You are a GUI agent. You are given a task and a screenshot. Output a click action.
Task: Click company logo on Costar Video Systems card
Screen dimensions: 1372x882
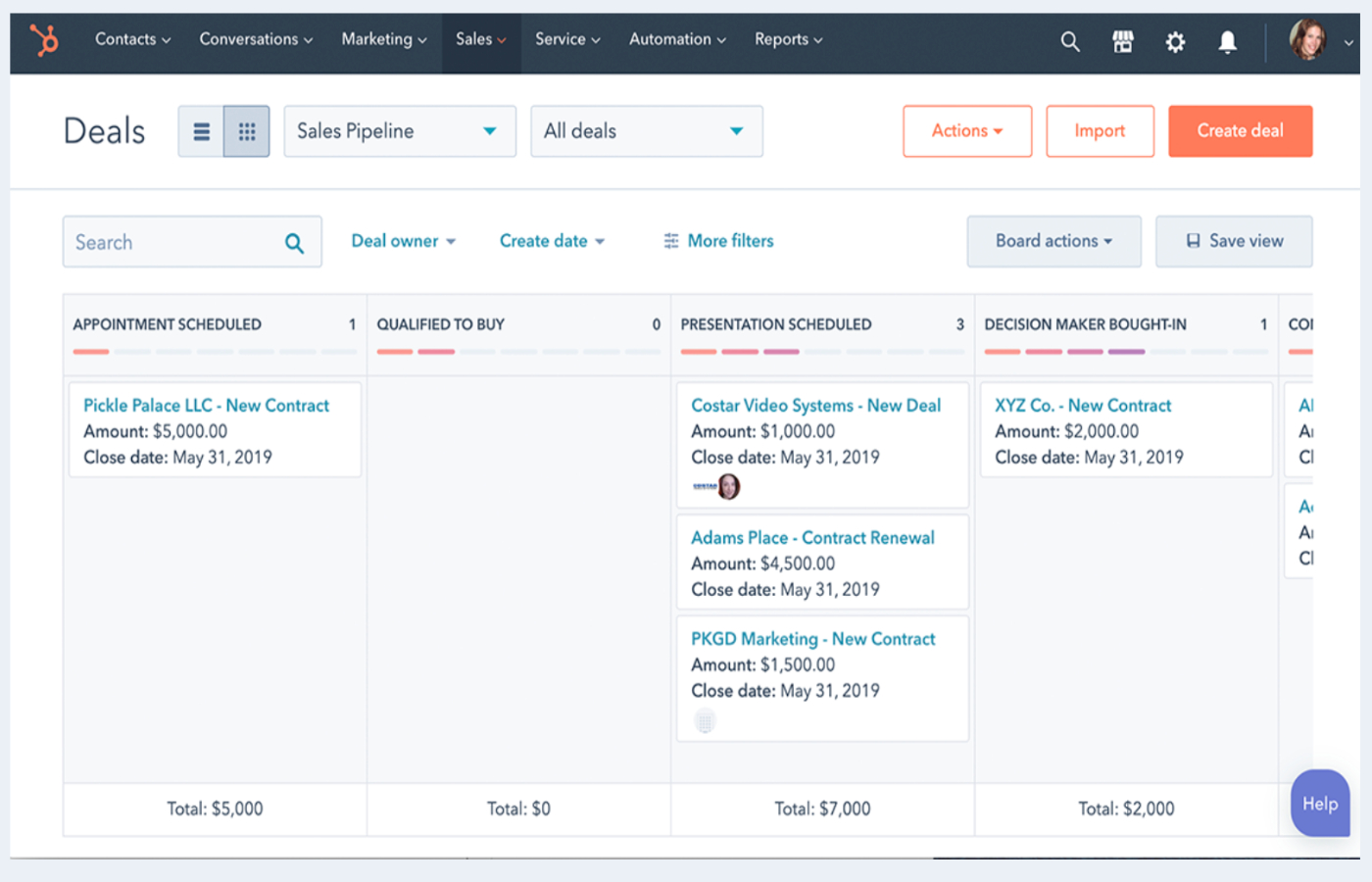[x=705, y=486]
